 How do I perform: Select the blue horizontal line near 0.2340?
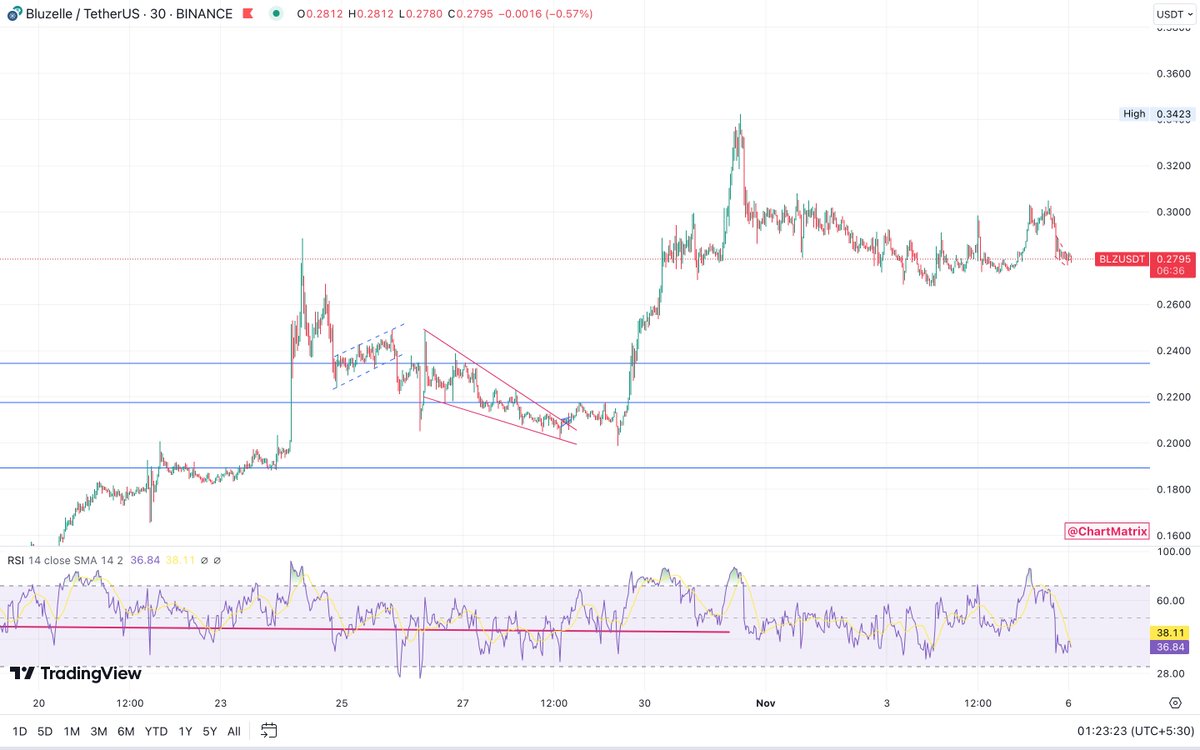(575, 363)
